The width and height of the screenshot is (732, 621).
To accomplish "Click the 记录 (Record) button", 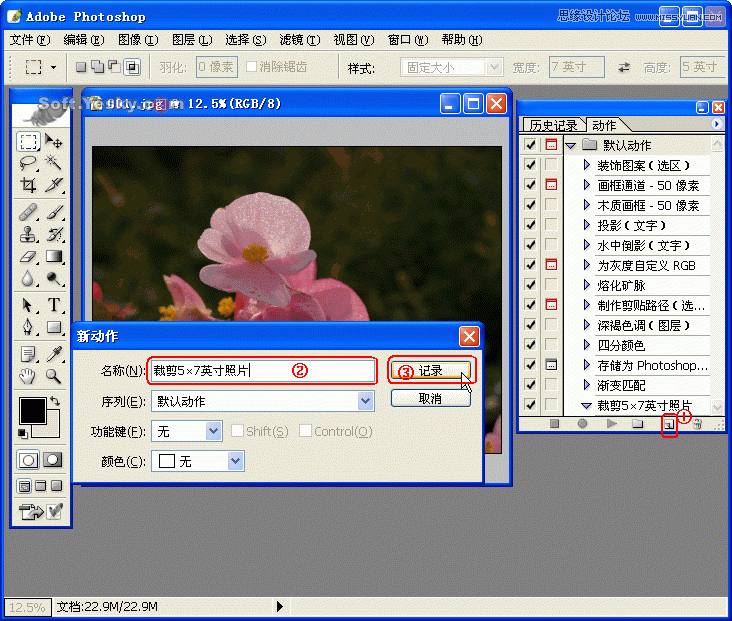I will click(x=430, y=370).
